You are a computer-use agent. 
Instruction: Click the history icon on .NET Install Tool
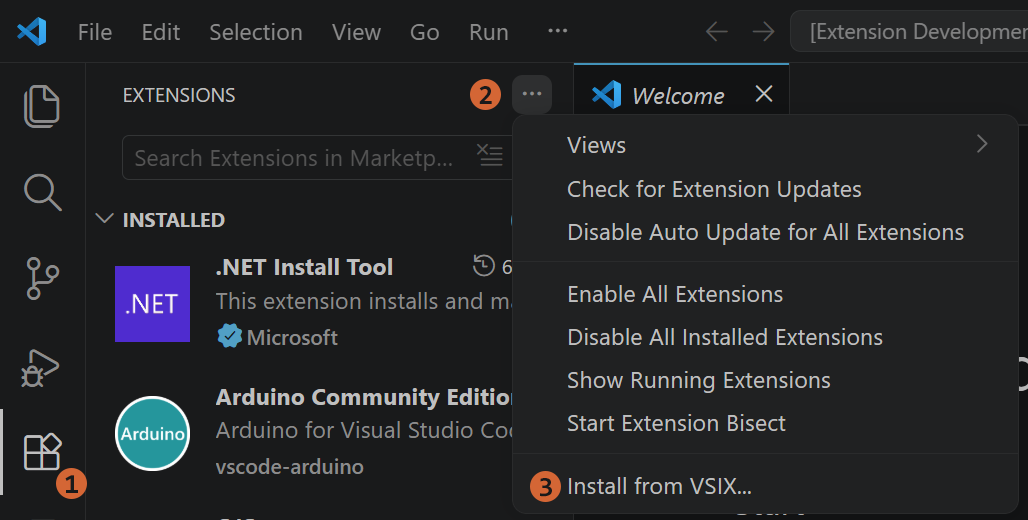click(x=484, y=266)
